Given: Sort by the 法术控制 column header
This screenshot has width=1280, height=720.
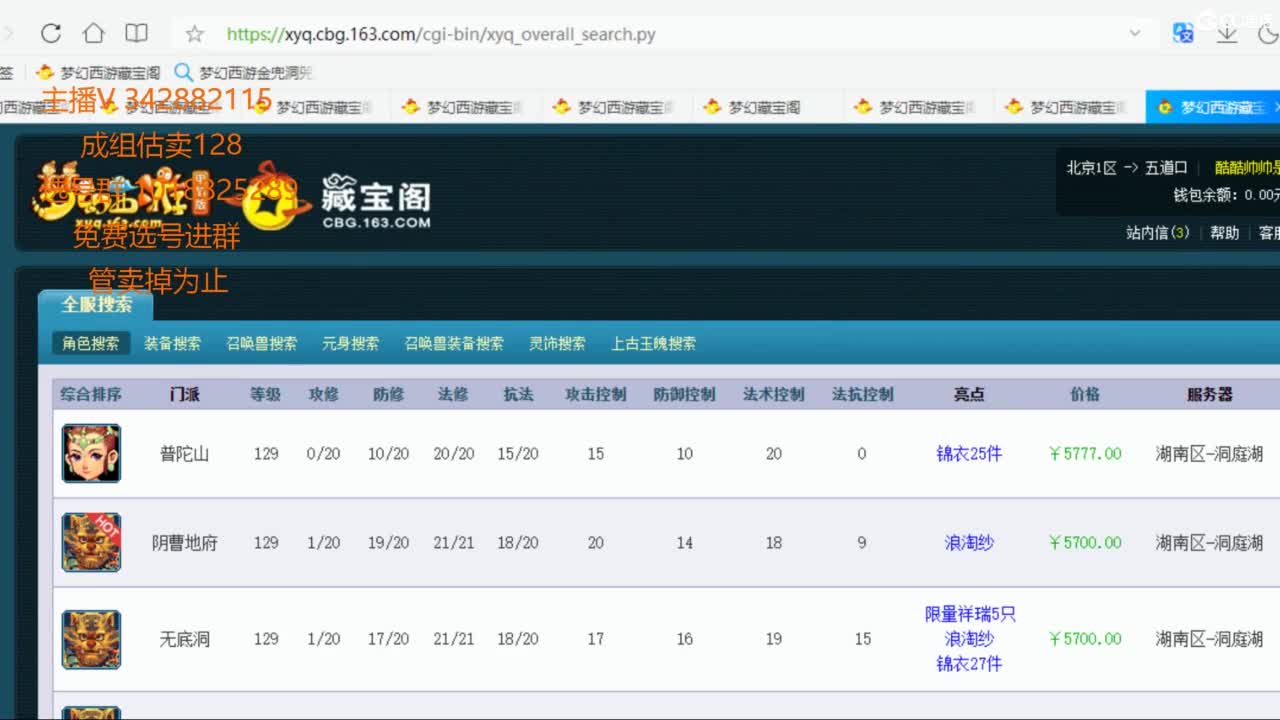Looking at the screenshot, I should (773, 394).
